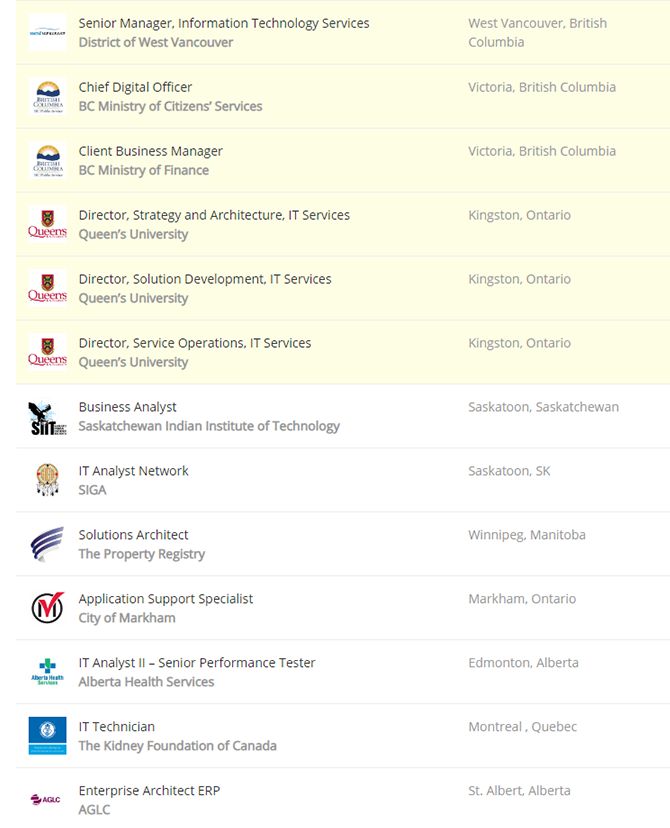
Task: Open the Enterprise Architect ERP listing
Action: pyautogui.click(x=149, y=791)
